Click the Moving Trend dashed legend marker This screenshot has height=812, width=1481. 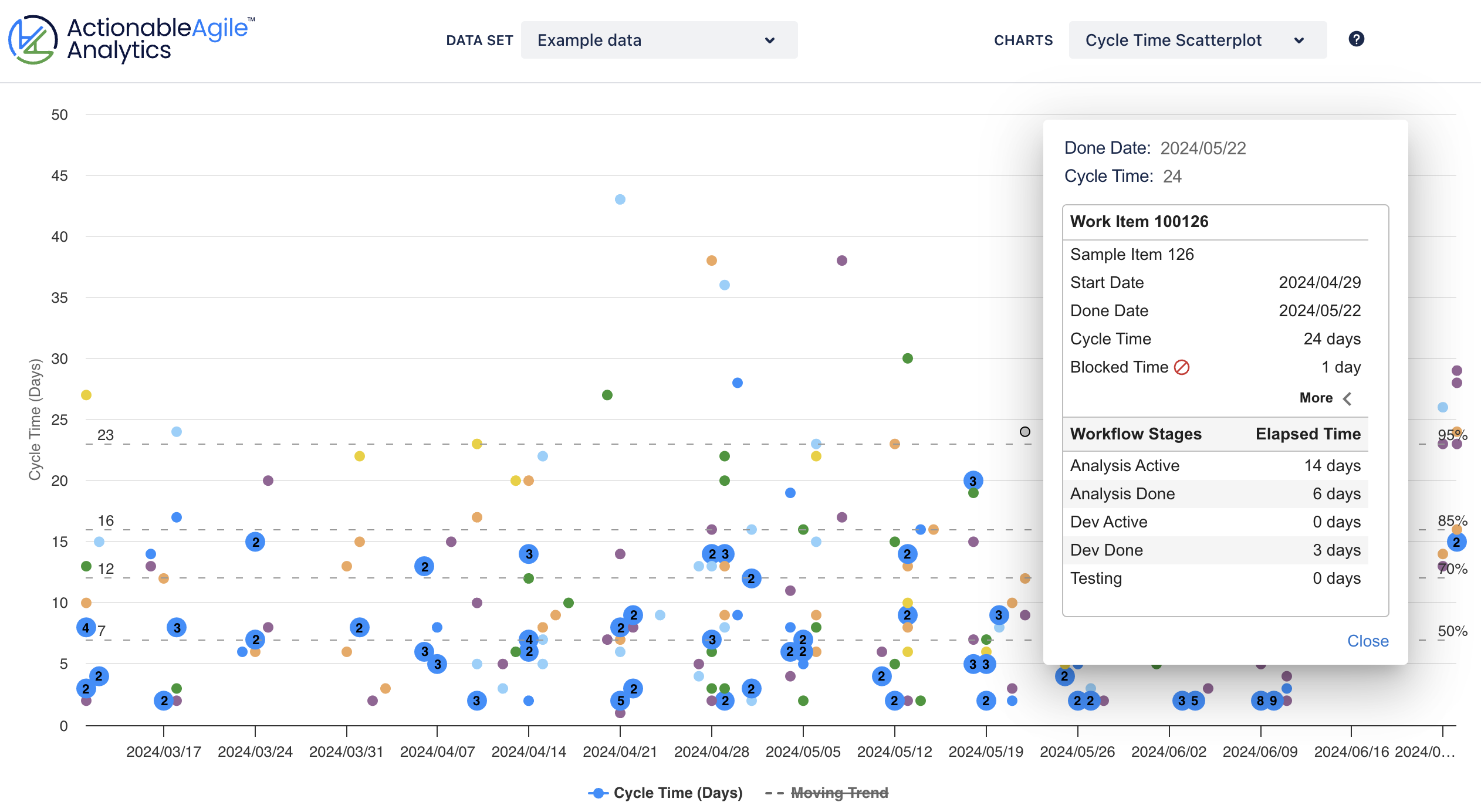click(776, 793)
